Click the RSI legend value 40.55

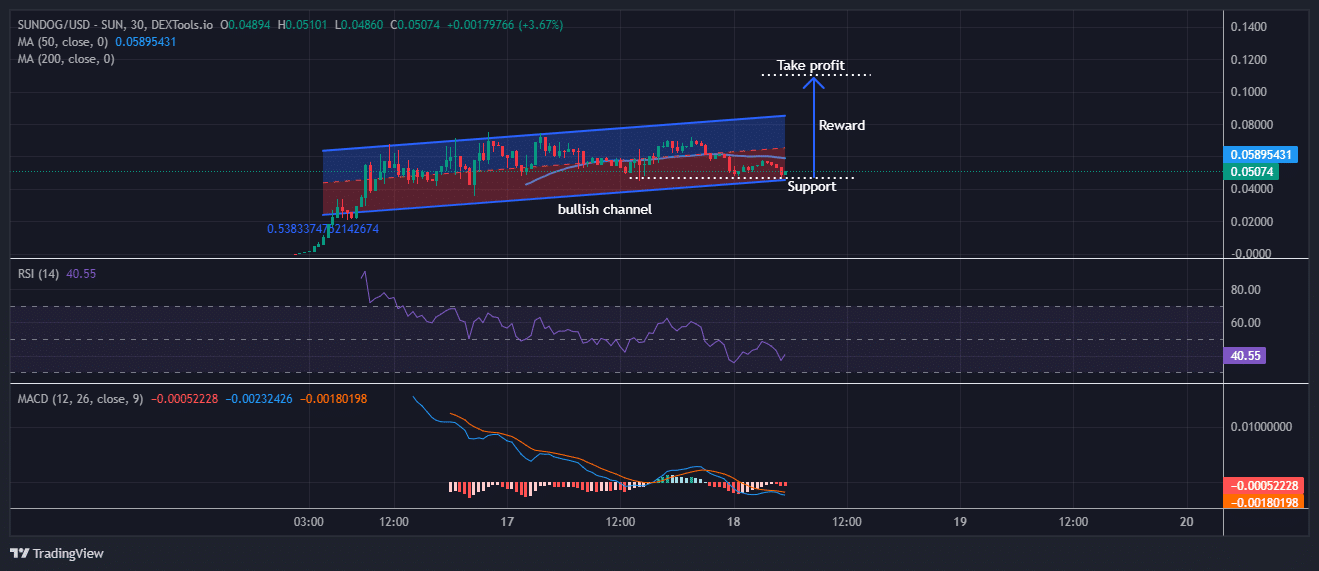81,273
